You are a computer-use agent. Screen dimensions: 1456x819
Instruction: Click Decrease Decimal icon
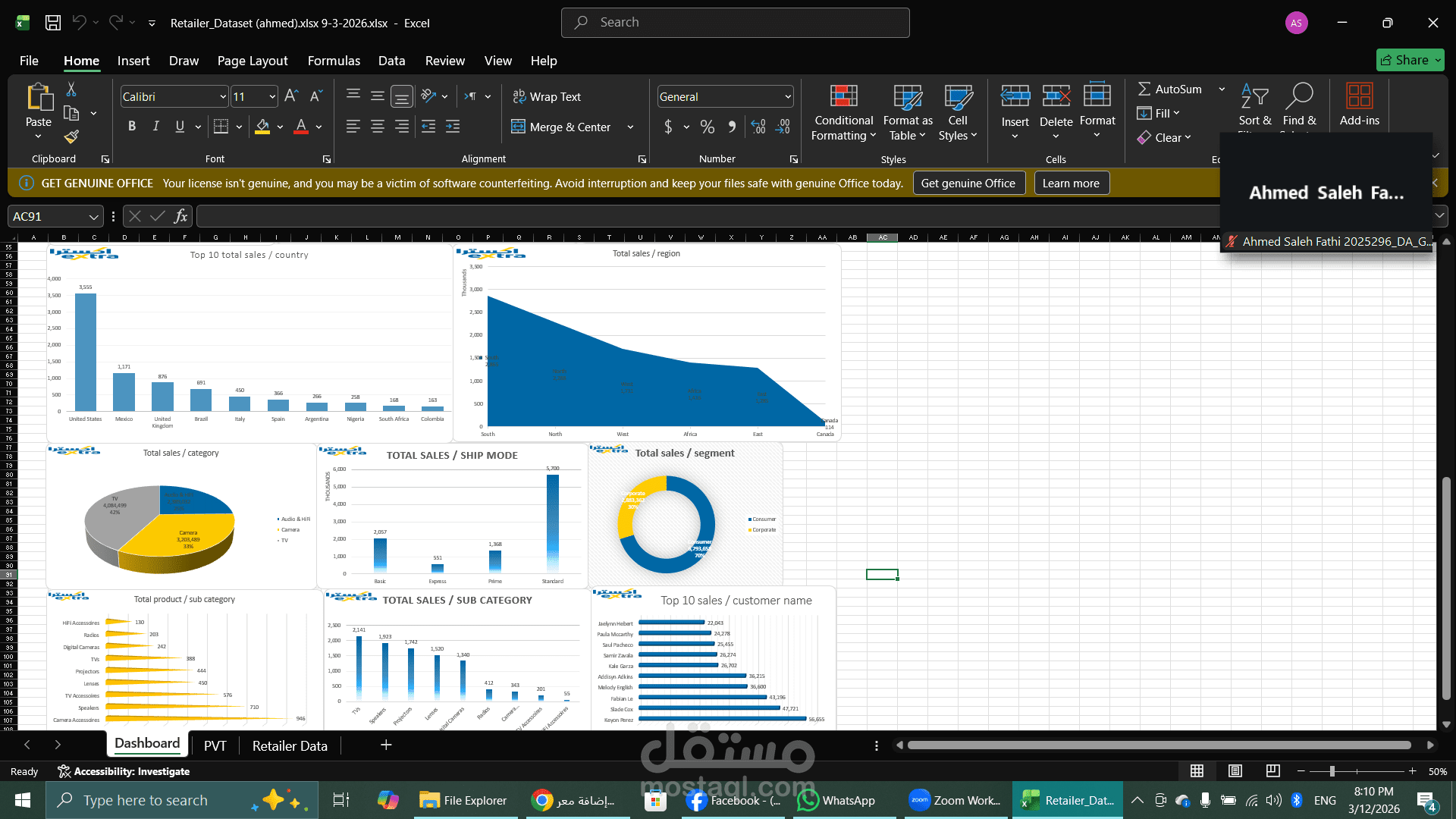[783, 127]
